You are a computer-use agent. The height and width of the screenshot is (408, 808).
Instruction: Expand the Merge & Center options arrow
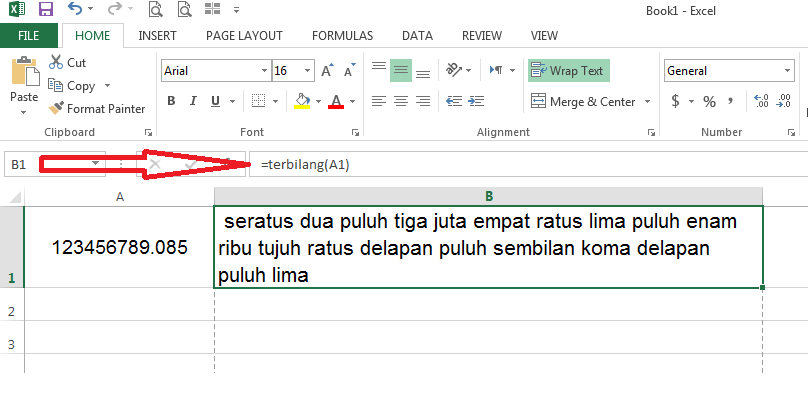(648, 101)
